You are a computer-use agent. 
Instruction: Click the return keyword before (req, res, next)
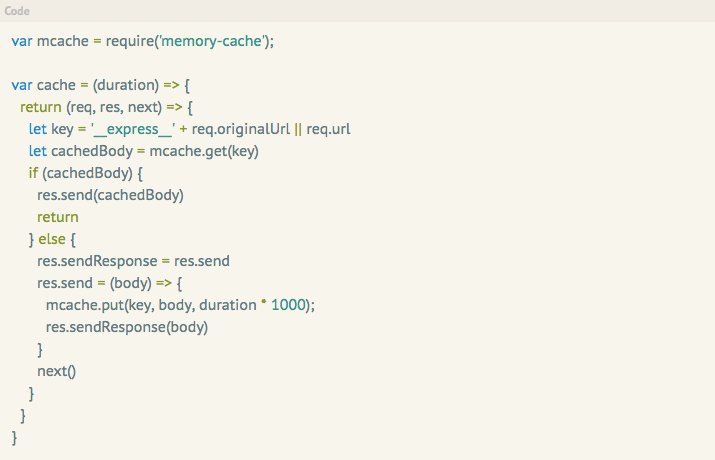point(41,107)
